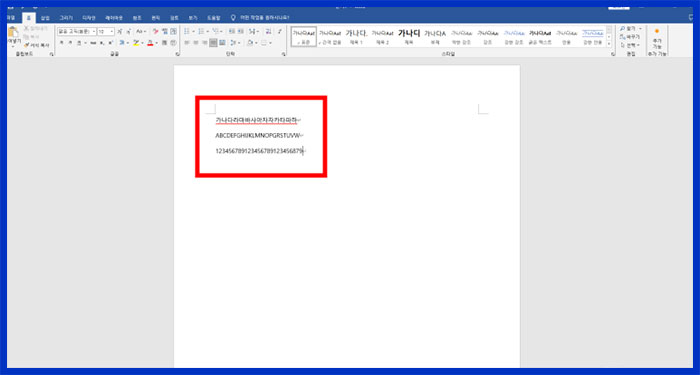Click the Paste clipboard icon
The image size is (700, 375).
pyautogui.click(x=14, y=33)
